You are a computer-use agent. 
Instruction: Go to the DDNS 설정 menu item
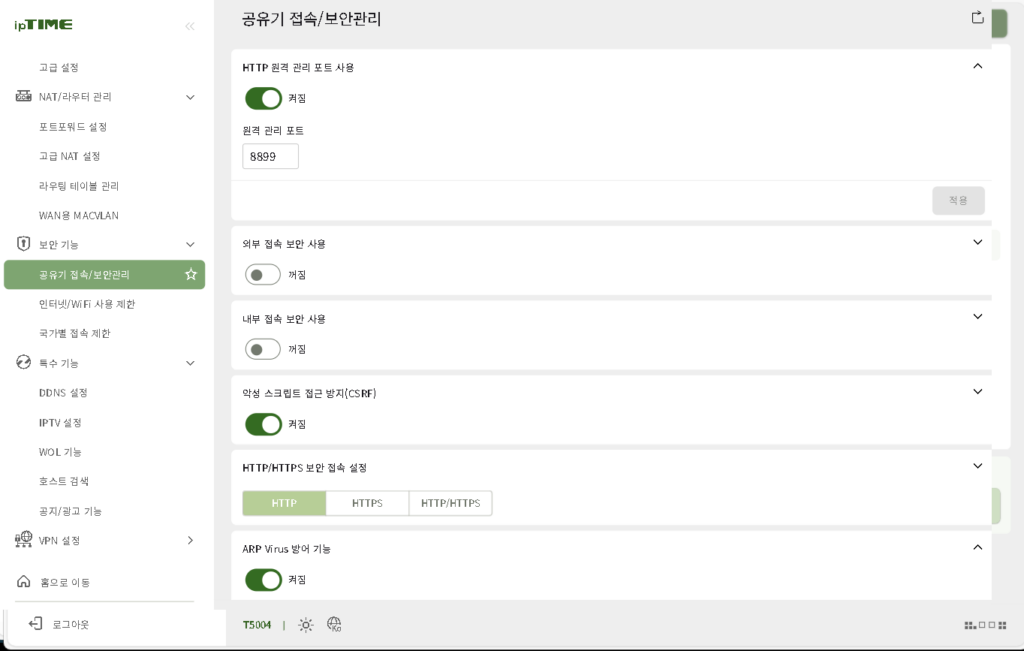63,393
